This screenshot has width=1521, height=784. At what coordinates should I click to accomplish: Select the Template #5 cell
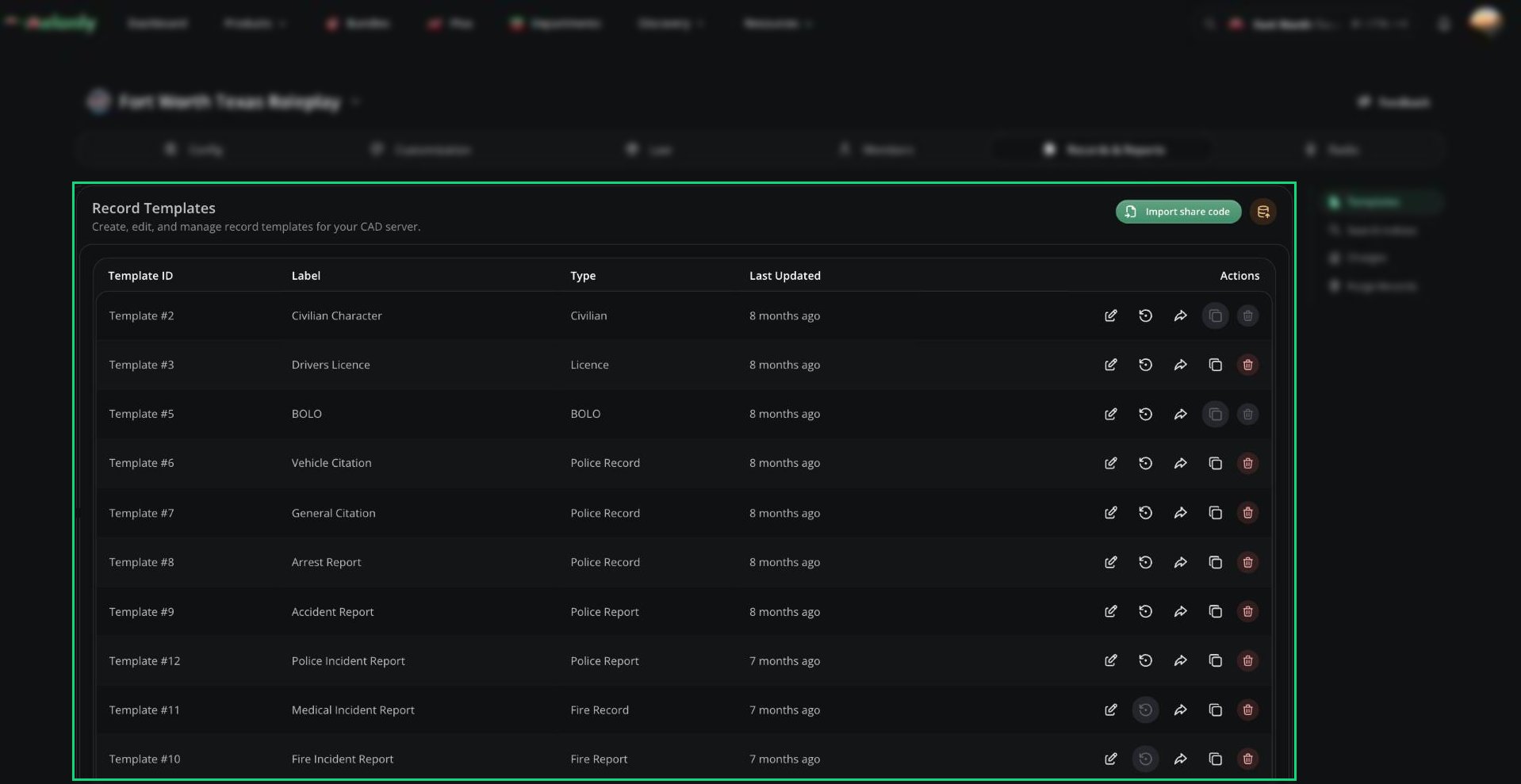point(141,414)
